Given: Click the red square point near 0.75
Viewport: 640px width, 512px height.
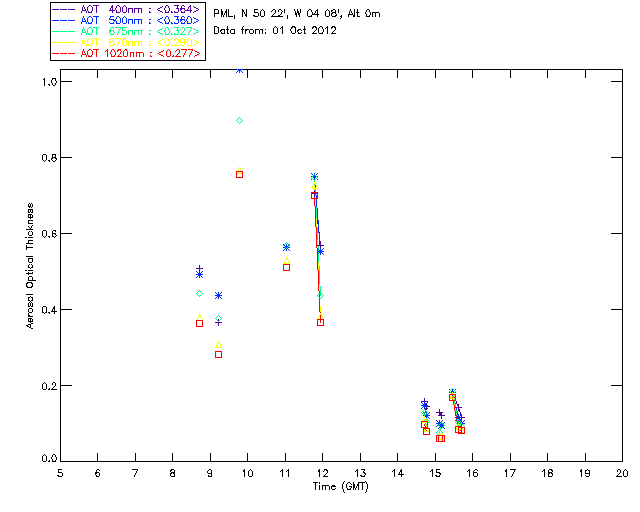Looking at the screenshot, I should (240, 175).
